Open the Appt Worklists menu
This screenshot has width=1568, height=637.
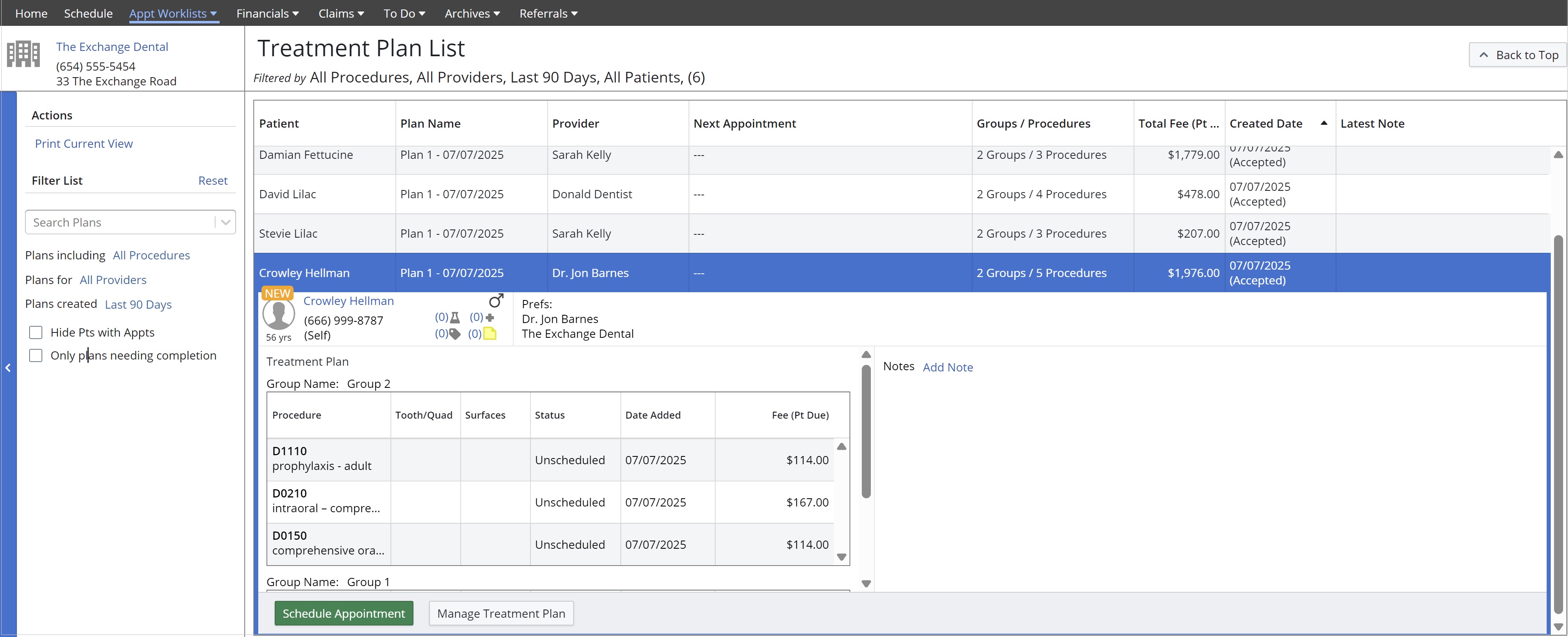(x=173, y=14)
